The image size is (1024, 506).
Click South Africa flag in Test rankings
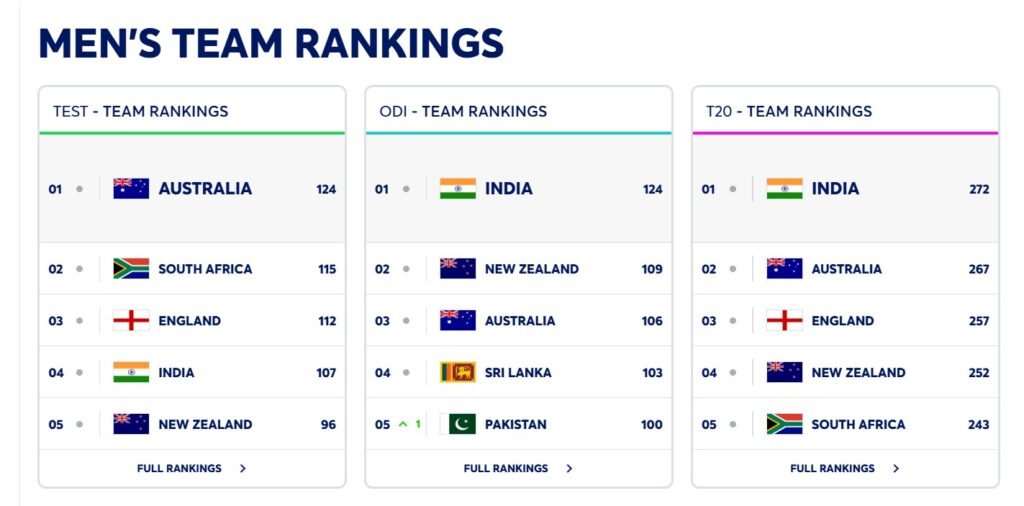pos(131,269)
